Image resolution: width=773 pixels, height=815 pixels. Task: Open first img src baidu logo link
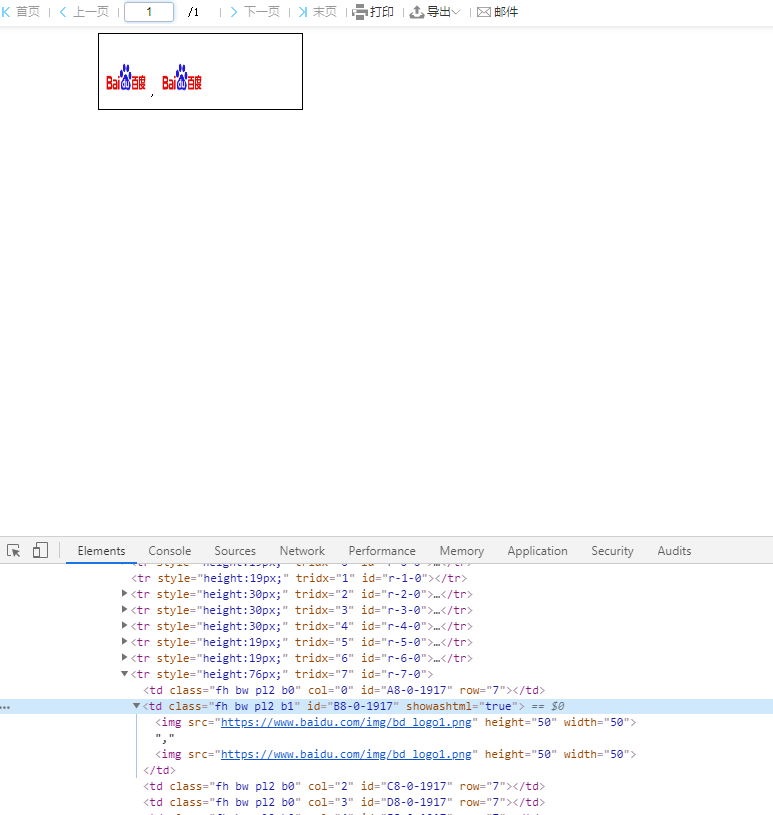pyautogui.click(x=346, y=722)
